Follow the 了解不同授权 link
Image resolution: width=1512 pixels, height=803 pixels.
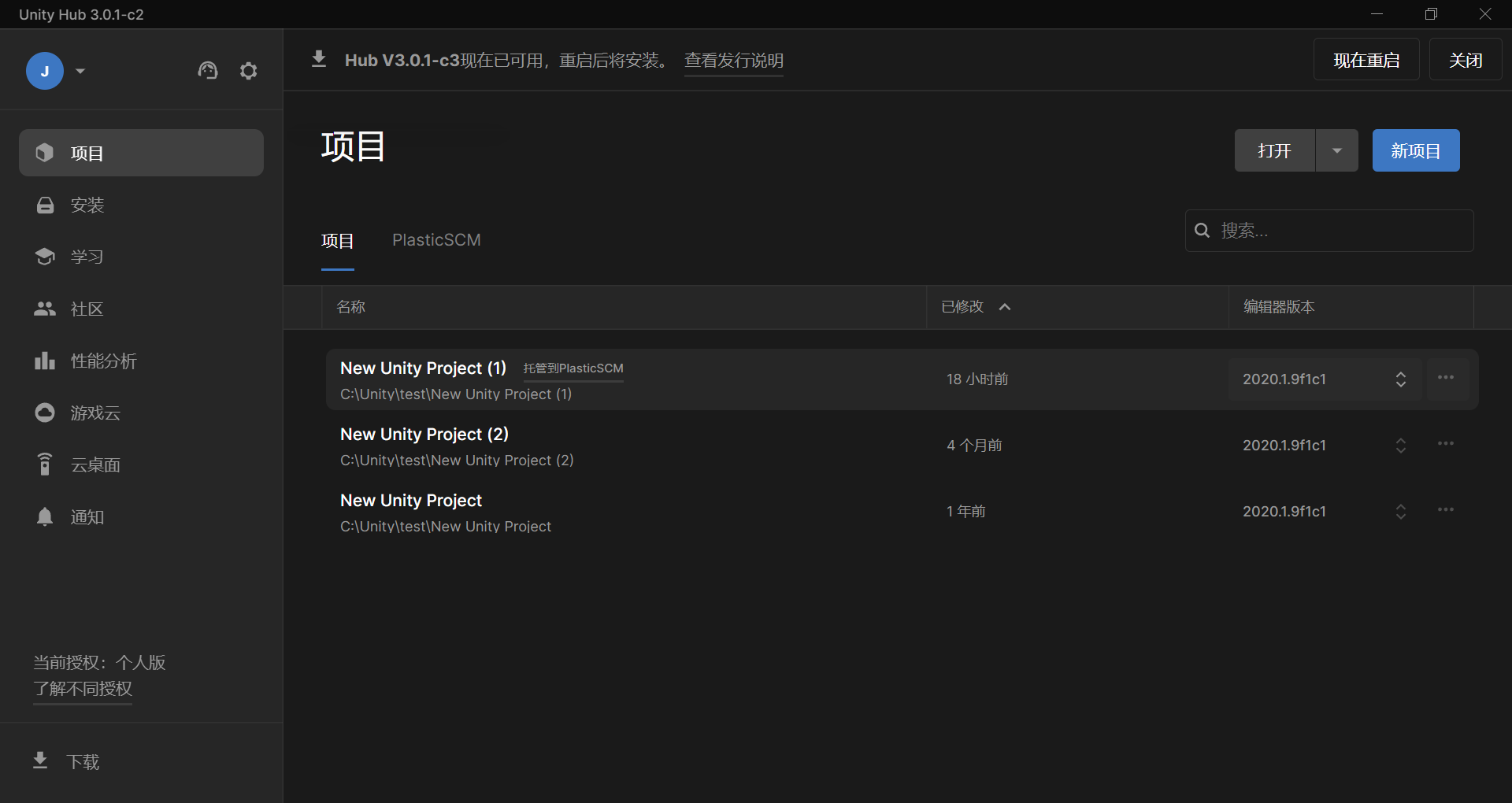tap(83, 689)
